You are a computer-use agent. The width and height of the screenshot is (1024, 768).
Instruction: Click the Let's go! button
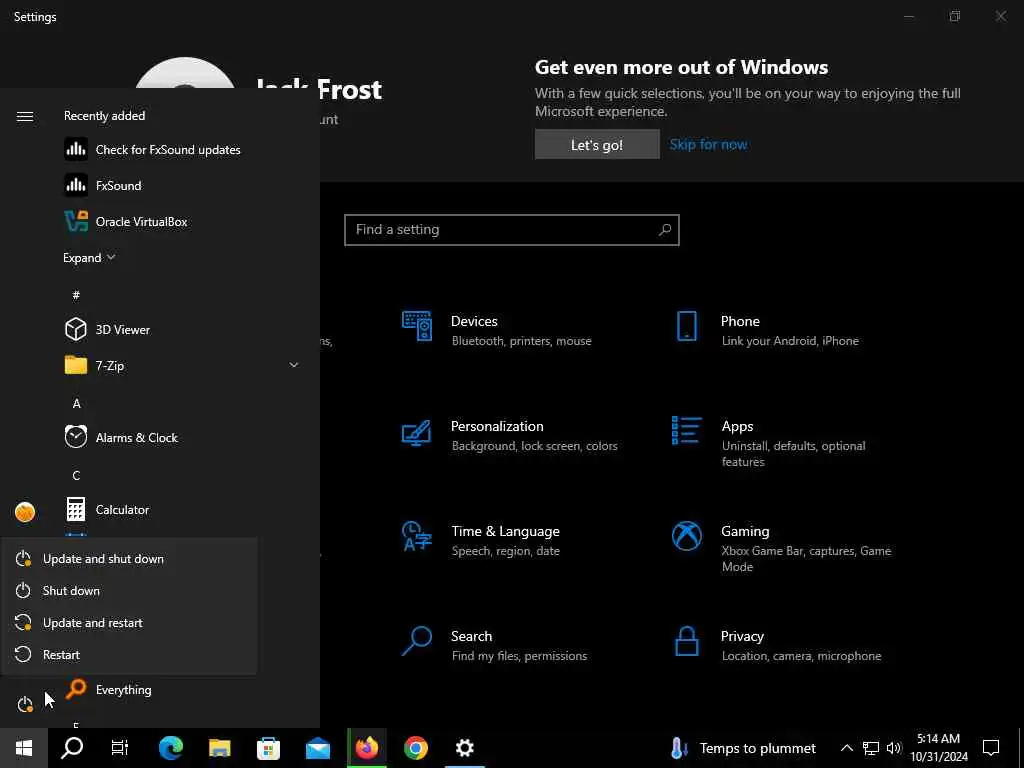tap(597, 144)
